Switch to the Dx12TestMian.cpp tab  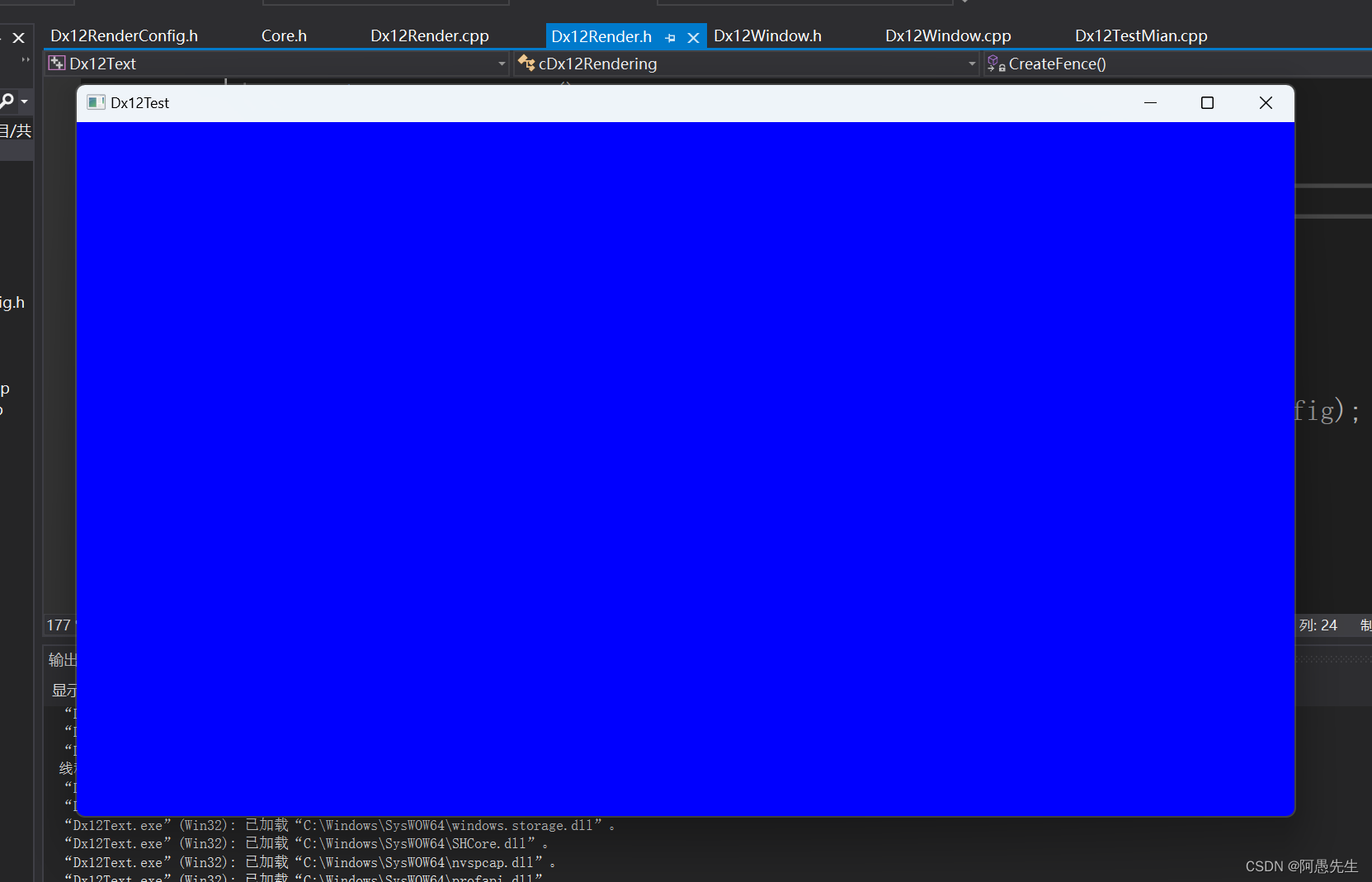click(1140, 35)
